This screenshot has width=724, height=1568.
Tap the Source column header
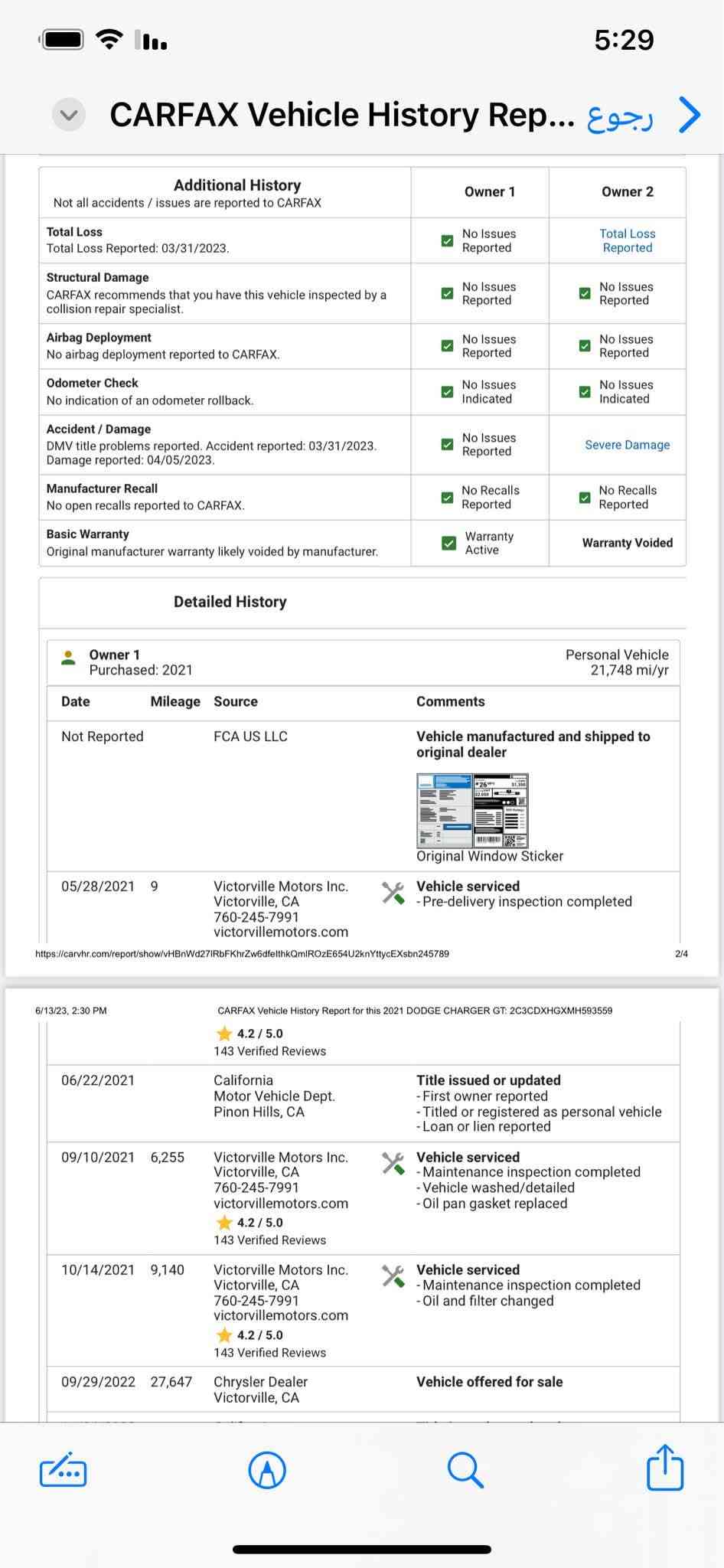tap(236, 701)
